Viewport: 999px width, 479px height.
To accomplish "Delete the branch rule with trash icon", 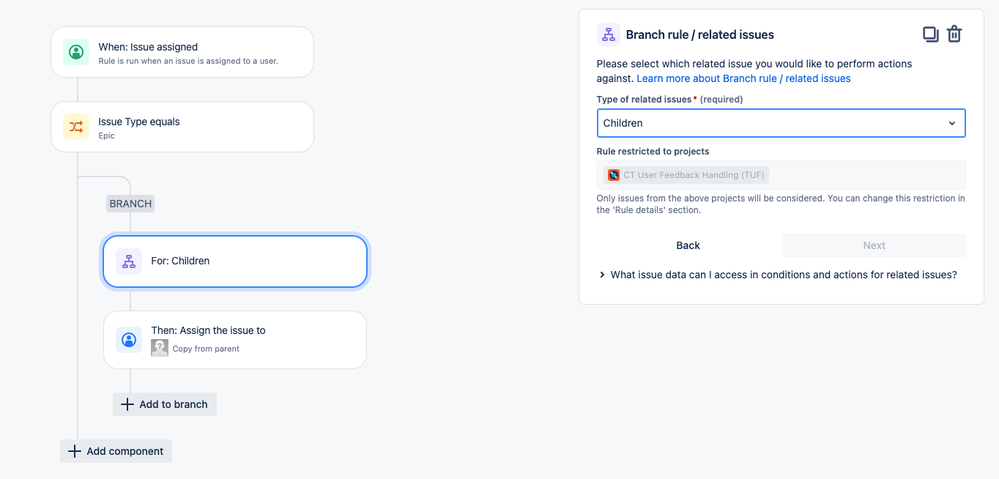I will 954,34.
